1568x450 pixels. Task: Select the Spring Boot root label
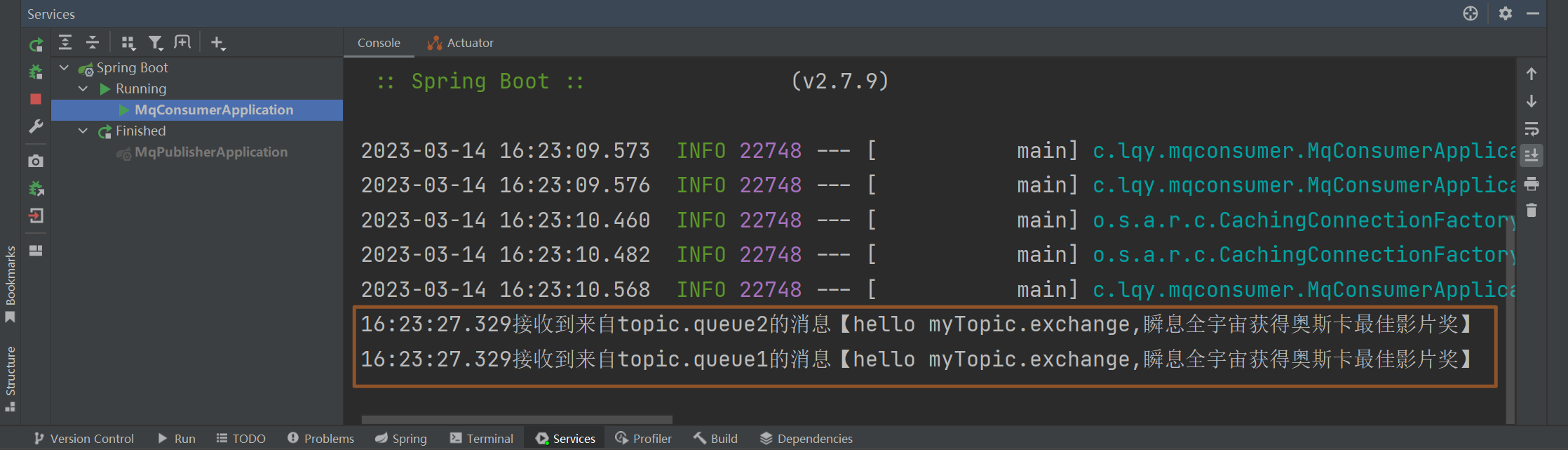(x=133, y=67)
